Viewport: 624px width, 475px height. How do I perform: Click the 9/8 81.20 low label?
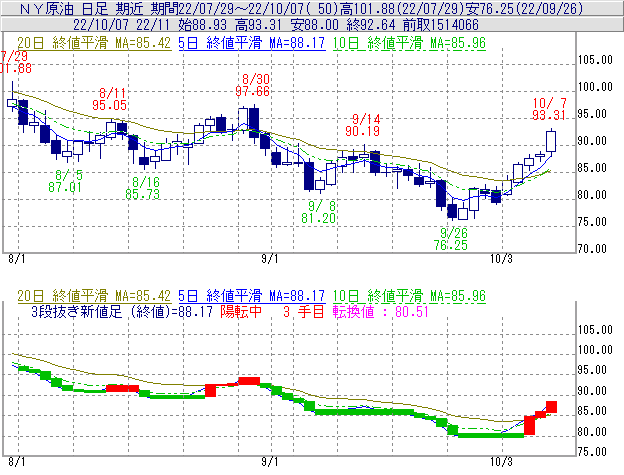(319, 212)
